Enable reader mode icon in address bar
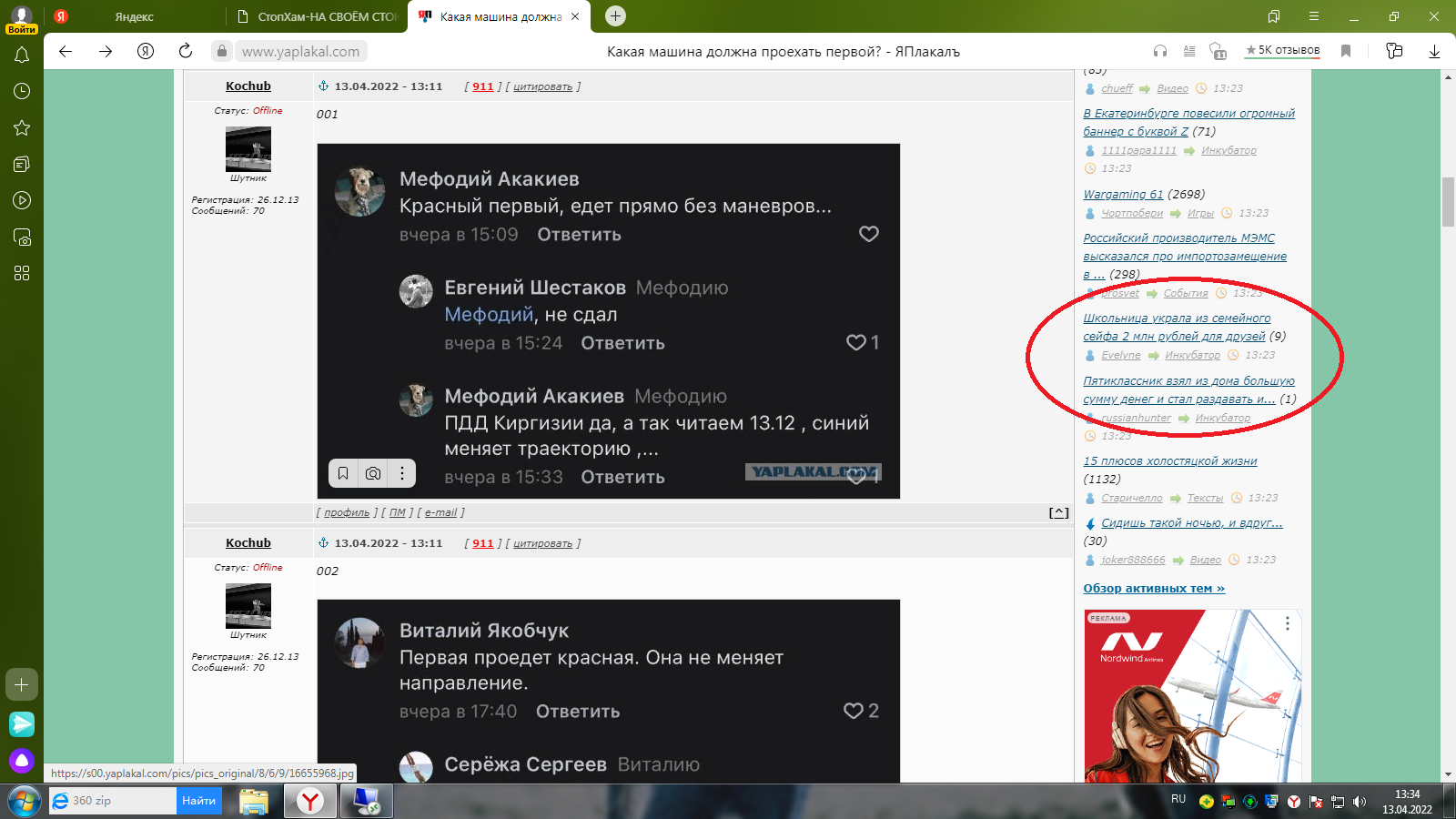This screenshot has width=1456, height=819. pos(1189,51)
